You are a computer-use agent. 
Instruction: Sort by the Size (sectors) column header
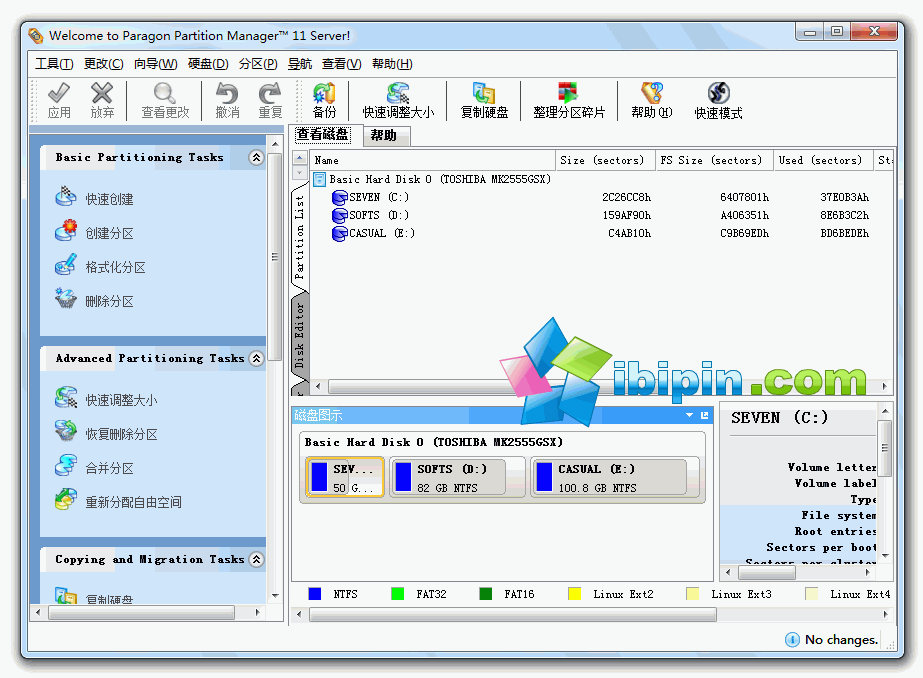605,161
